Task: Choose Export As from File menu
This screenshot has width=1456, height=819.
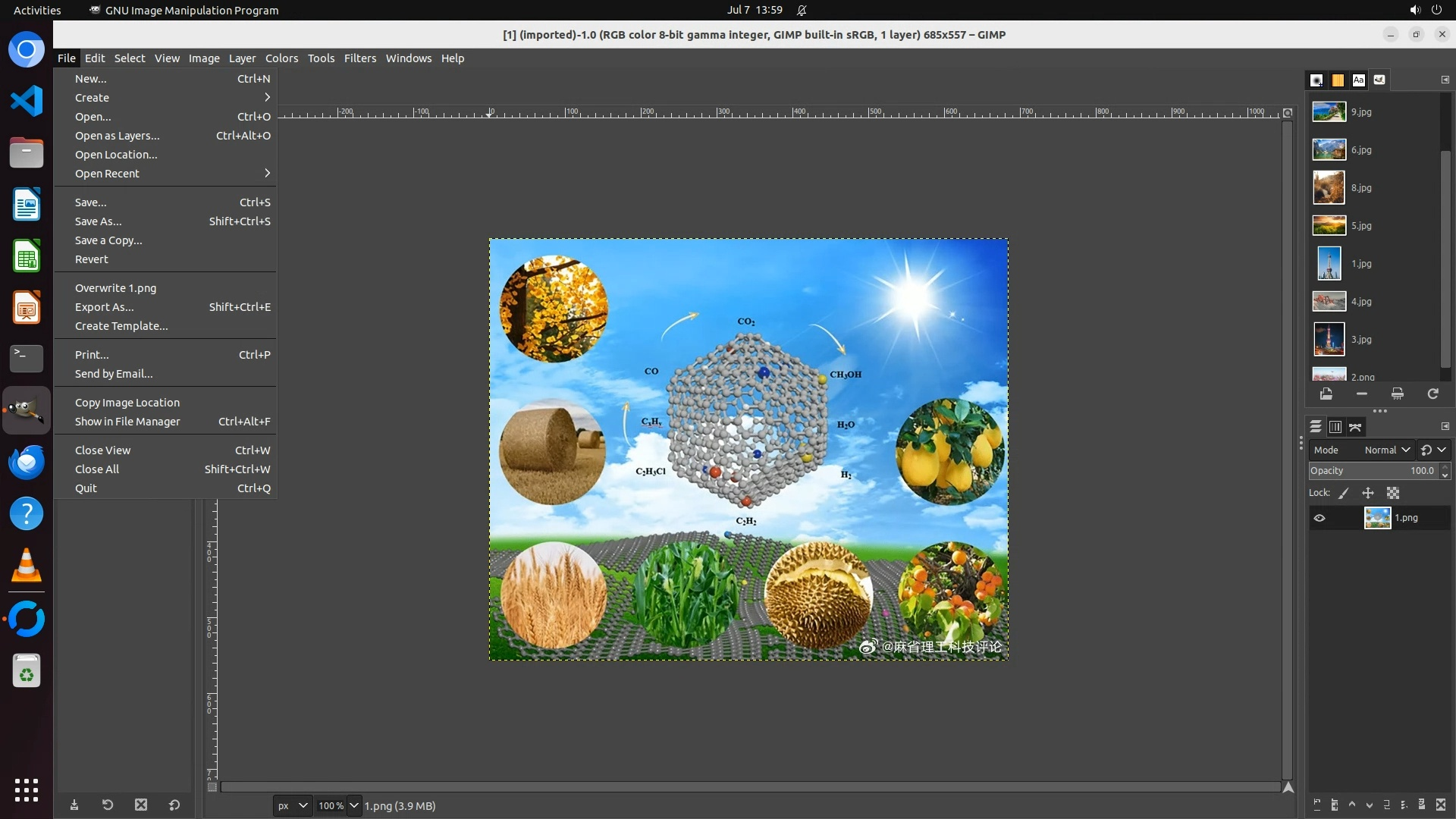Action: pyautogui.click(x=104, y=307)
